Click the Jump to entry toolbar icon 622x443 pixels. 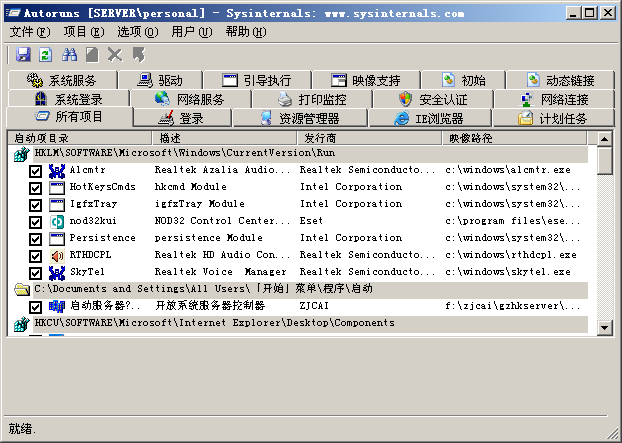138,54
